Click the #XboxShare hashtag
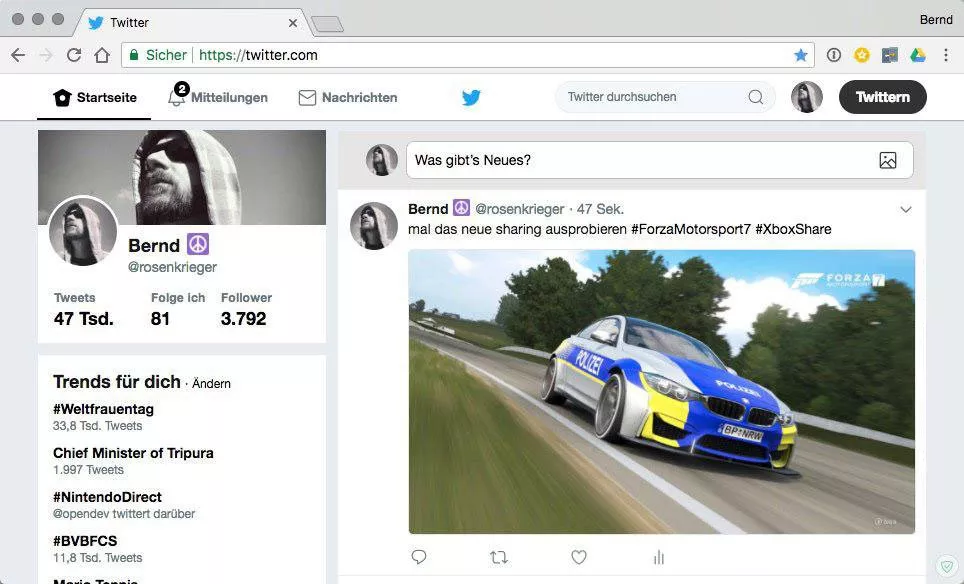The height and width of the screenshot is (584, 964). (x=793, y=229)
